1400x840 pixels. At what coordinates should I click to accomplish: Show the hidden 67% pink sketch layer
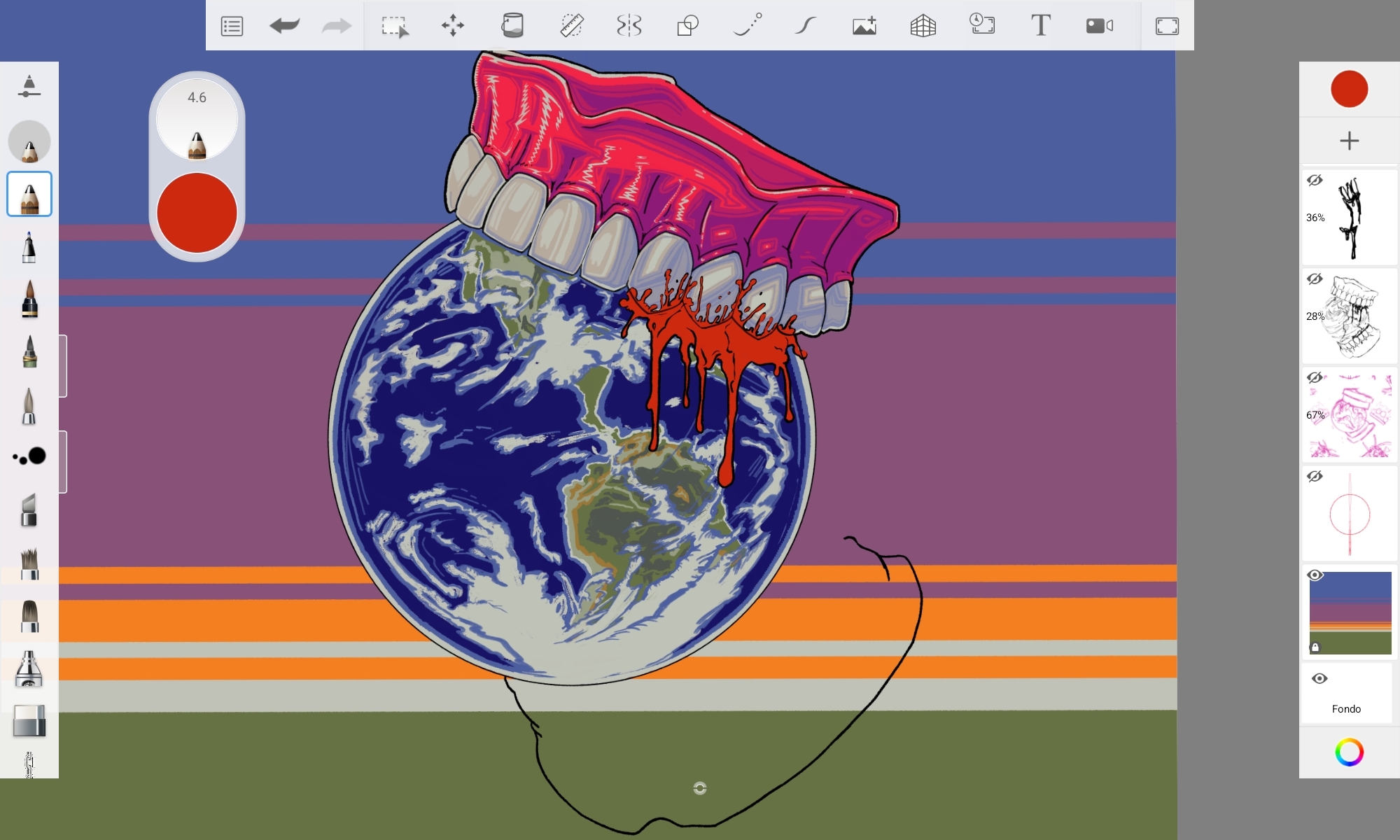coord(1315,378)
